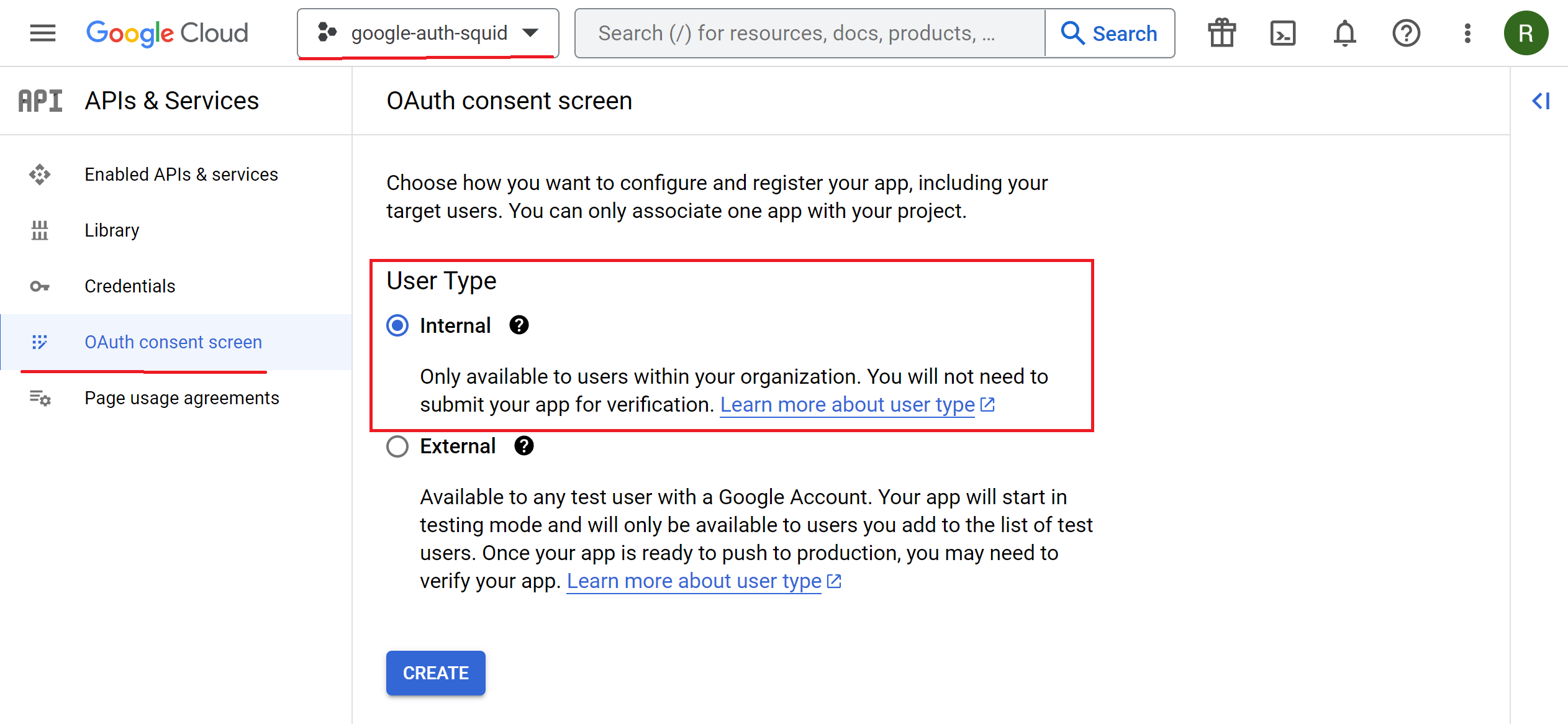Show help tooltip for Internal
This screenshot has height=724, width=1568.
[519, 325]
